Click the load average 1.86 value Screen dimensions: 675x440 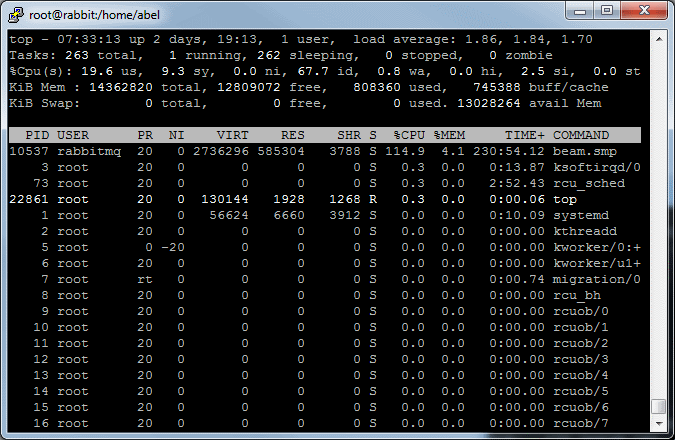point(481,40)
